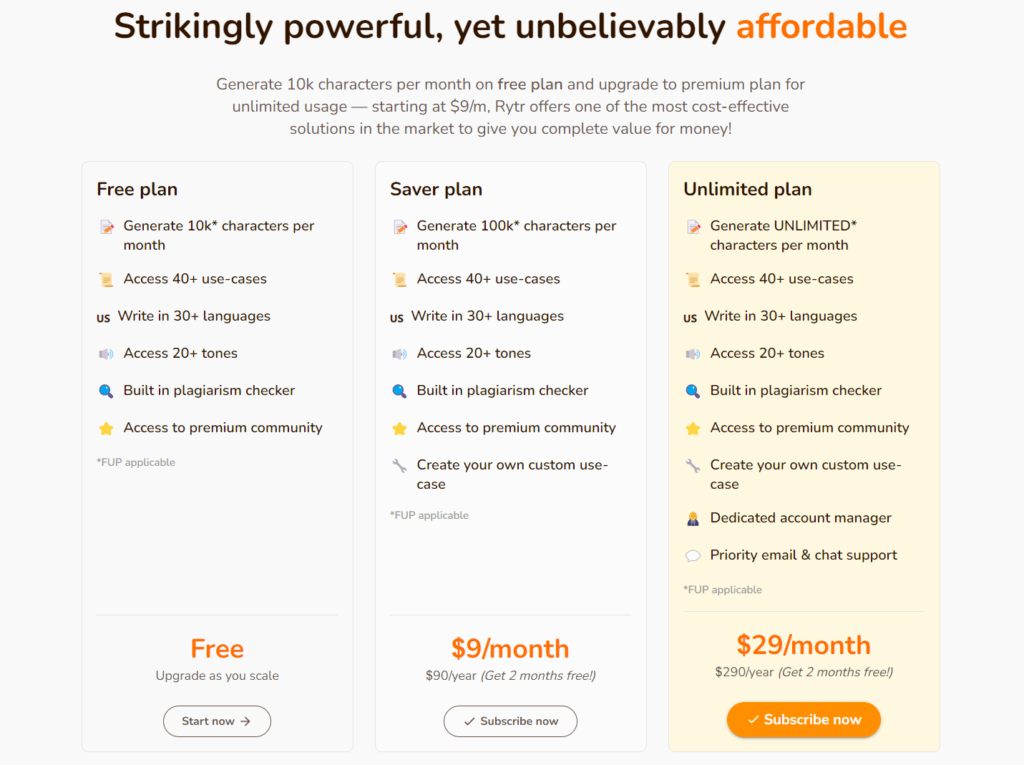Viewport: 1024px width, 765px height.
Task: Click the scroll icon in Saver plan
Action: [399, 280]
